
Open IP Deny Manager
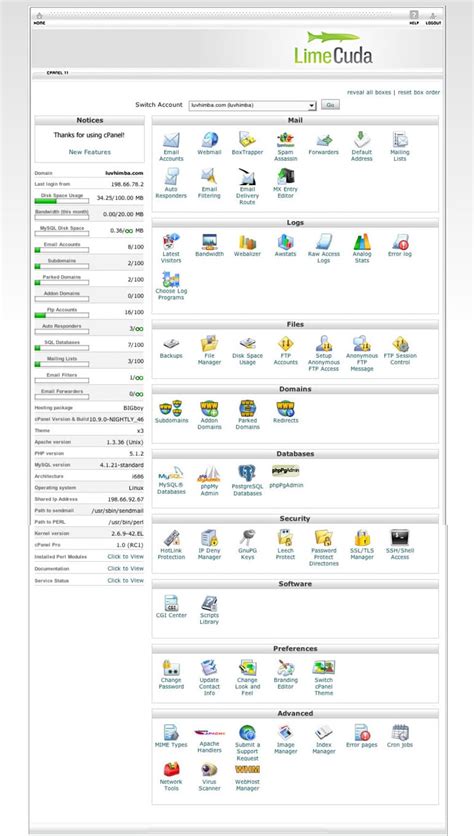(209, 545)
